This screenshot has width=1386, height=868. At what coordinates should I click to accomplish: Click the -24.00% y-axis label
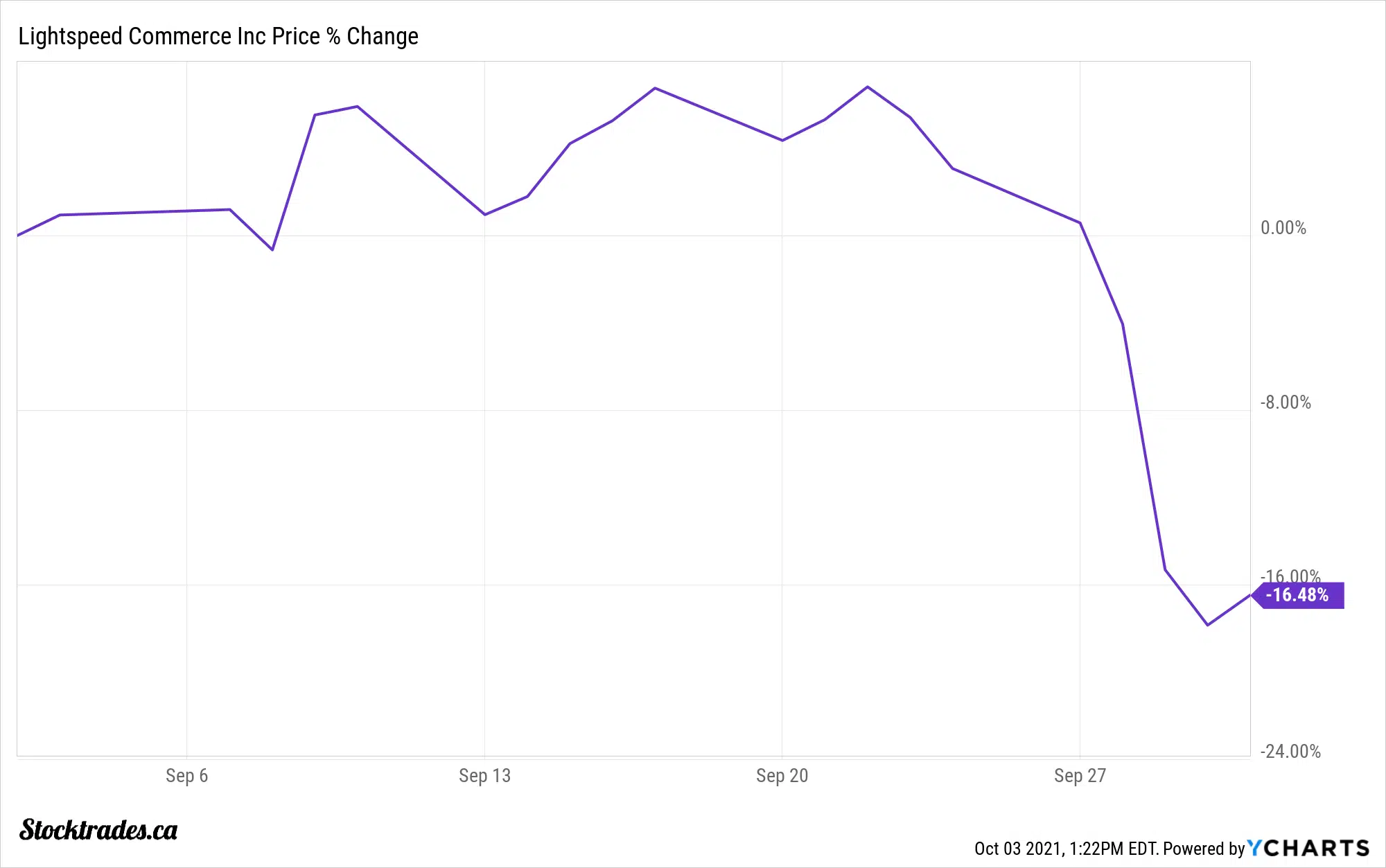point(1290,752)
